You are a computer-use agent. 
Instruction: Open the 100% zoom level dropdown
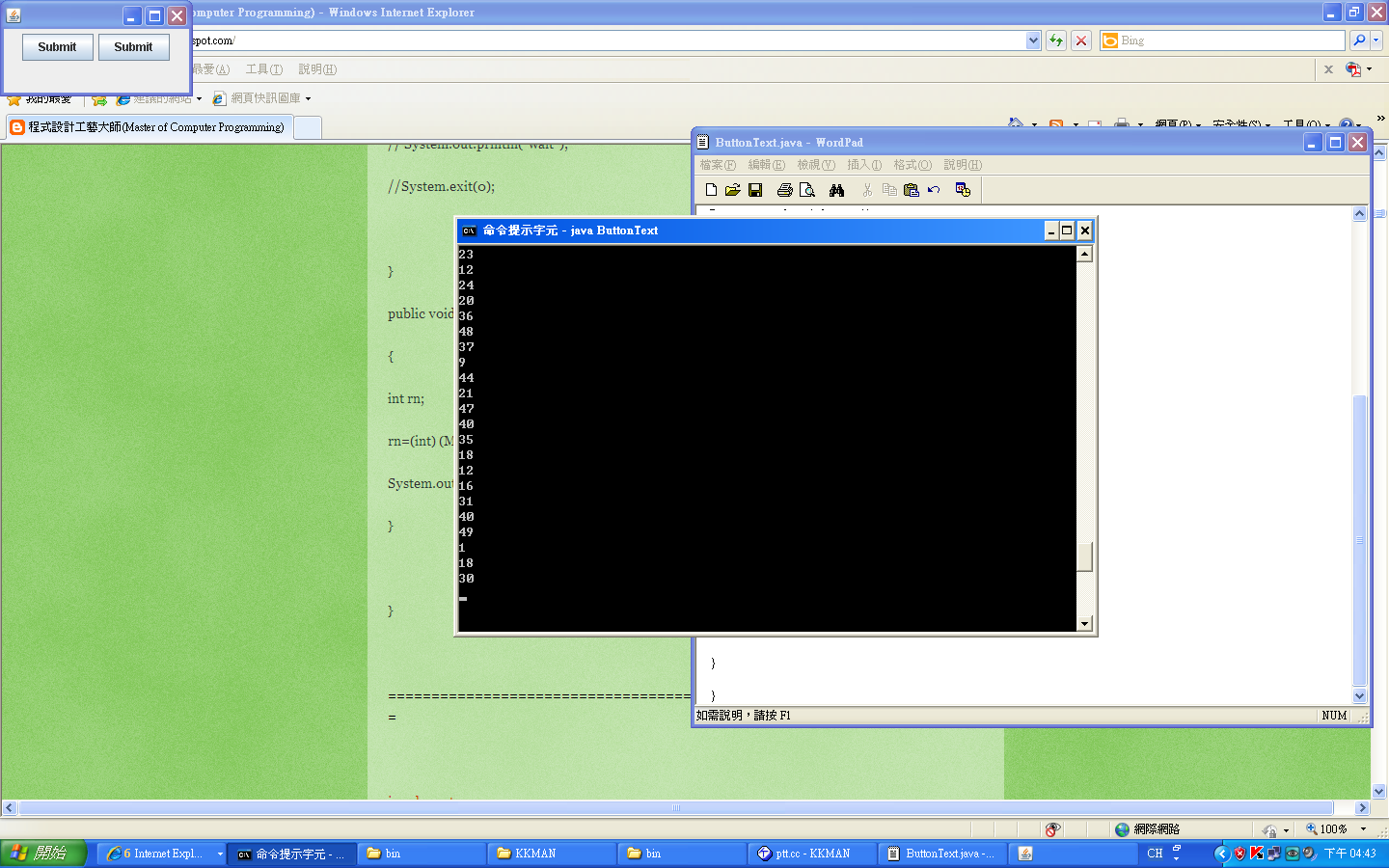(1361, 829)
